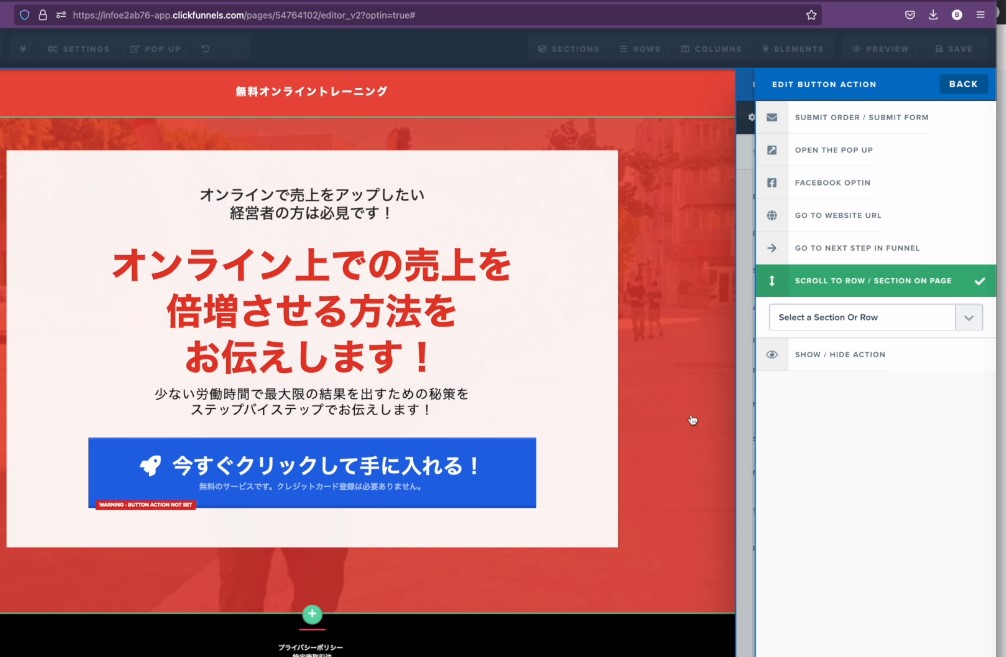Open the POP UP editor tab
The height and width of the screenshot is (657, 1006).
(x=155, y=49)
